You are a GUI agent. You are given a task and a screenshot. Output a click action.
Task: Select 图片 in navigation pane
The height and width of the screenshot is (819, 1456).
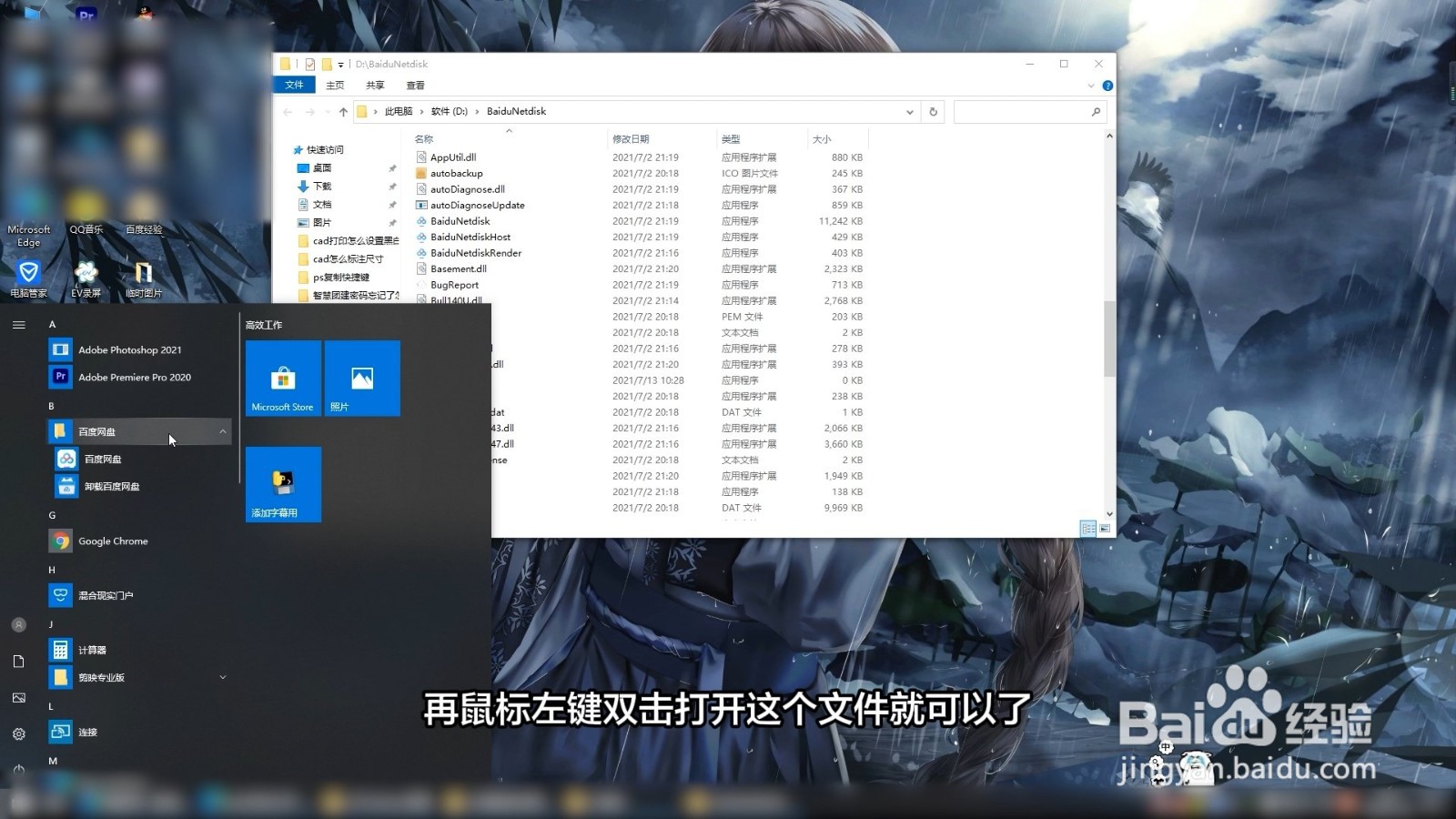pyautogui.click(x=316, y=222)
